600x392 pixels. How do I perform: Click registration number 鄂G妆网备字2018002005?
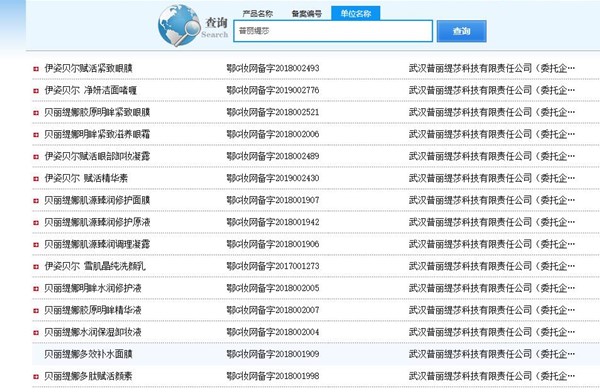(273, 288)
